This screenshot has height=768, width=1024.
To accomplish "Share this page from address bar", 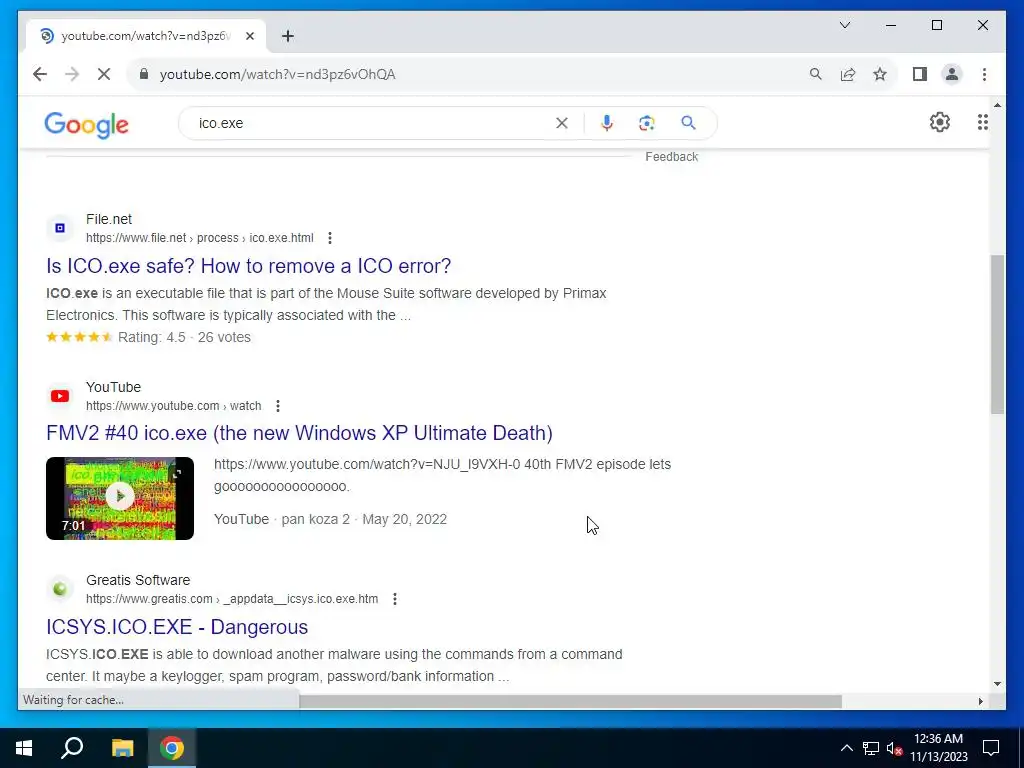I will pyautogui.click(x=848, y=74).
